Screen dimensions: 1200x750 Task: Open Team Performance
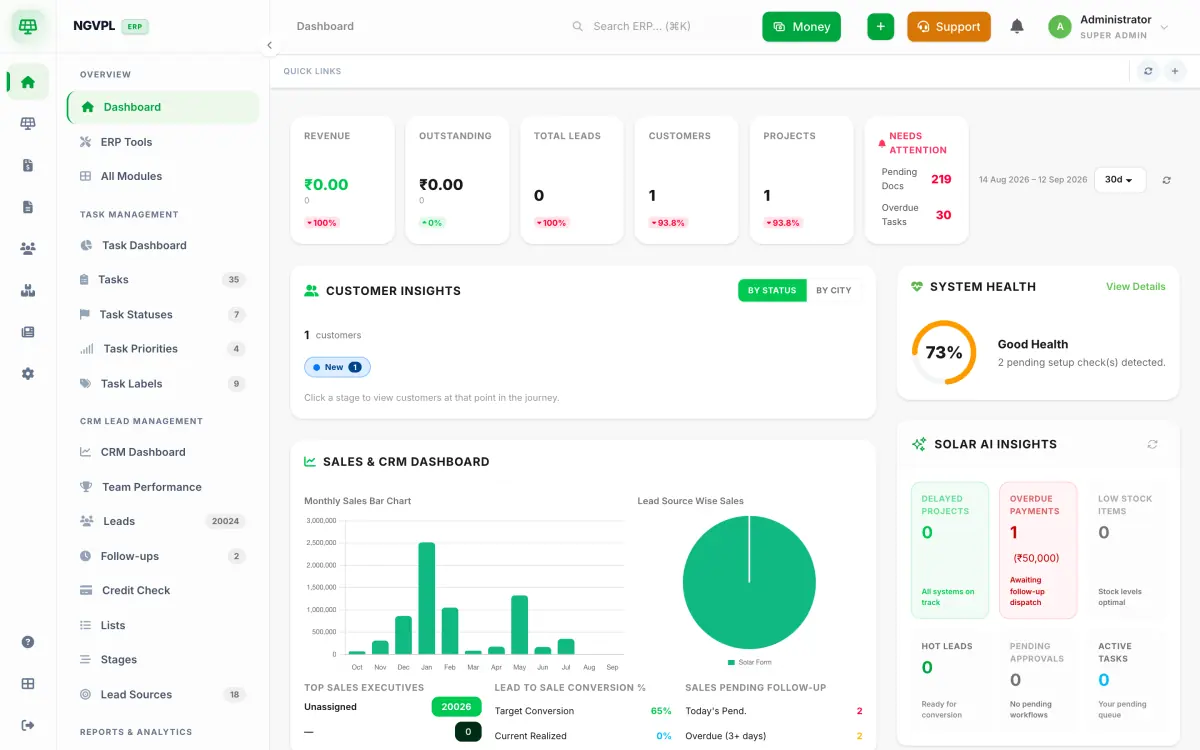163,487
